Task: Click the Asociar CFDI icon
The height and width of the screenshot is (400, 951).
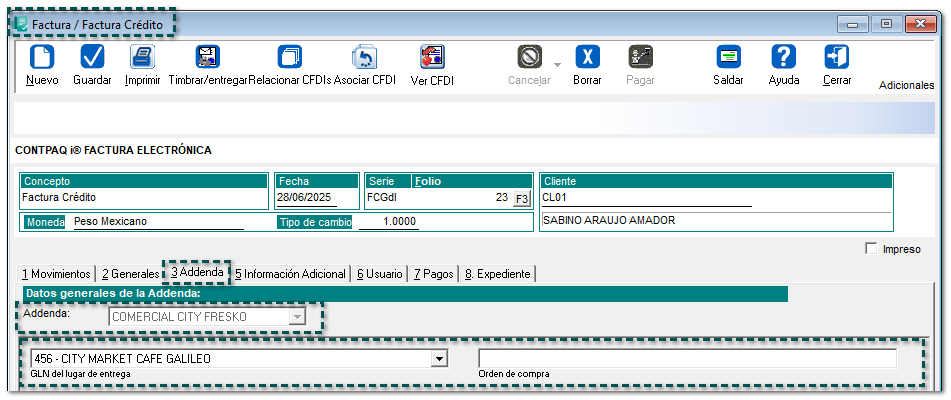Action: [365, 57]
